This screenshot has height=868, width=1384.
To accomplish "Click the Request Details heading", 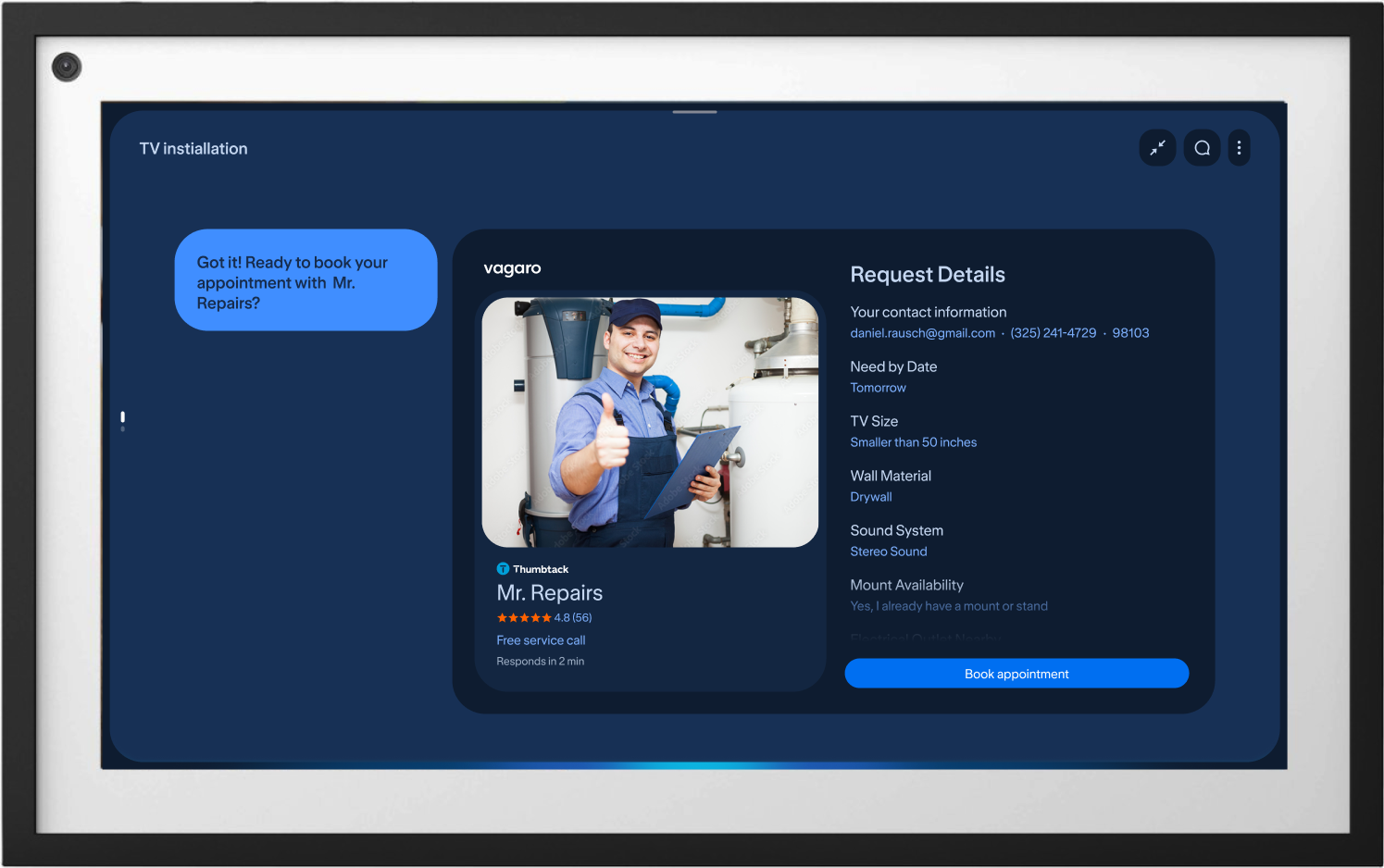I will click(928, 275).
